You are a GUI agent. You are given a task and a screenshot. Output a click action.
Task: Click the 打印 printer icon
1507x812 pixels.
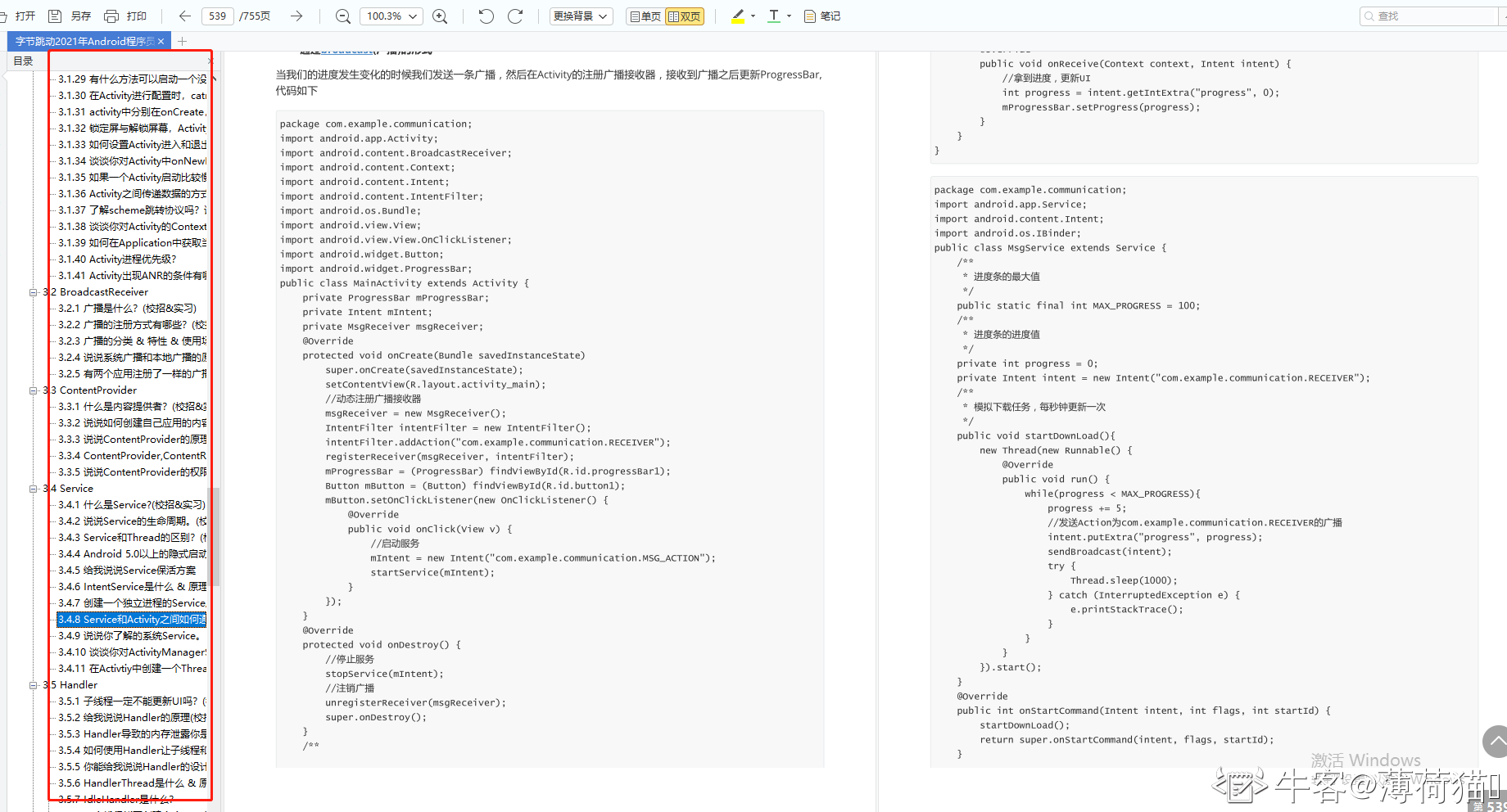[111, 16]
